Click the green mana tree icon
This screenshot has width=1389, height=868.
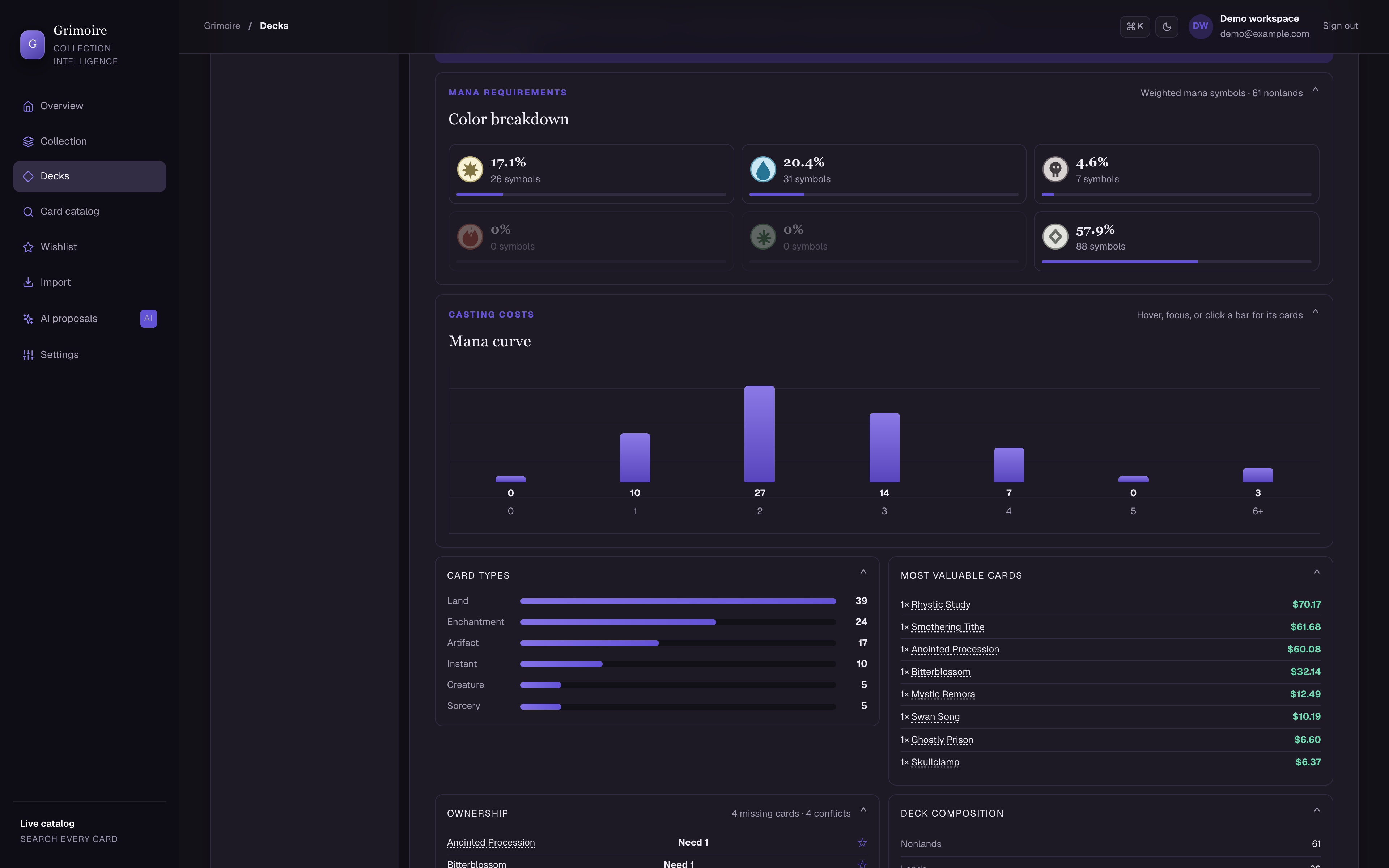click(763, 237)
